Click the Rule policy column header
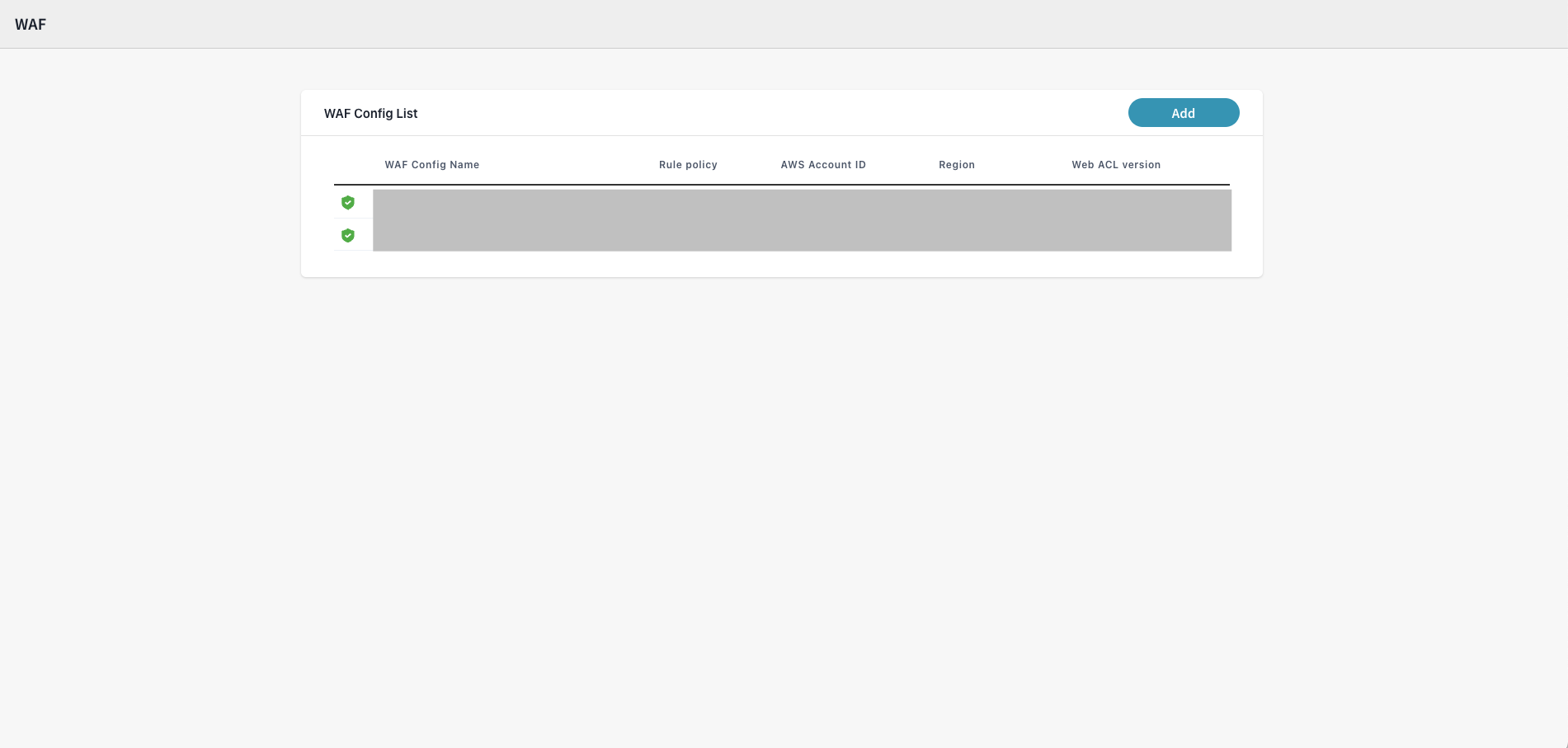 pos(688,165)
